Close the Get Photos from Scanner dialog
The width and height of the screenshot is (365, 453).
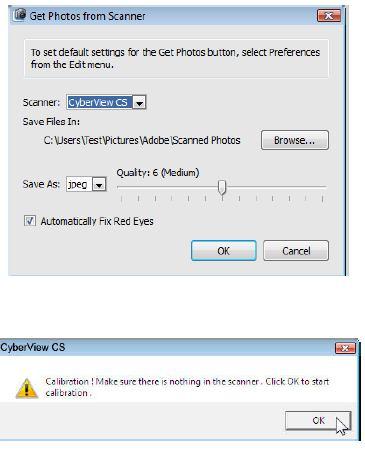(x=329, y=16)
